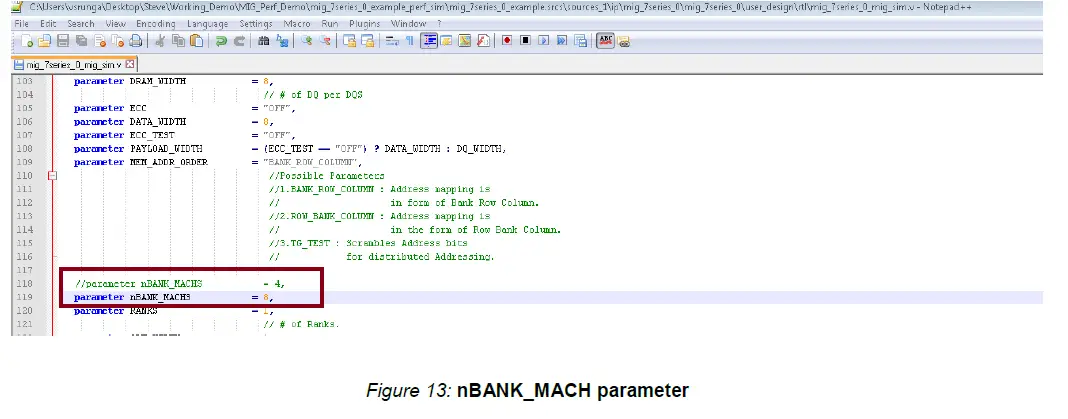This screenshot has width=1068, height=419.
Task: Click the Stop Recording square icon
Action: (x=525, y=41)
